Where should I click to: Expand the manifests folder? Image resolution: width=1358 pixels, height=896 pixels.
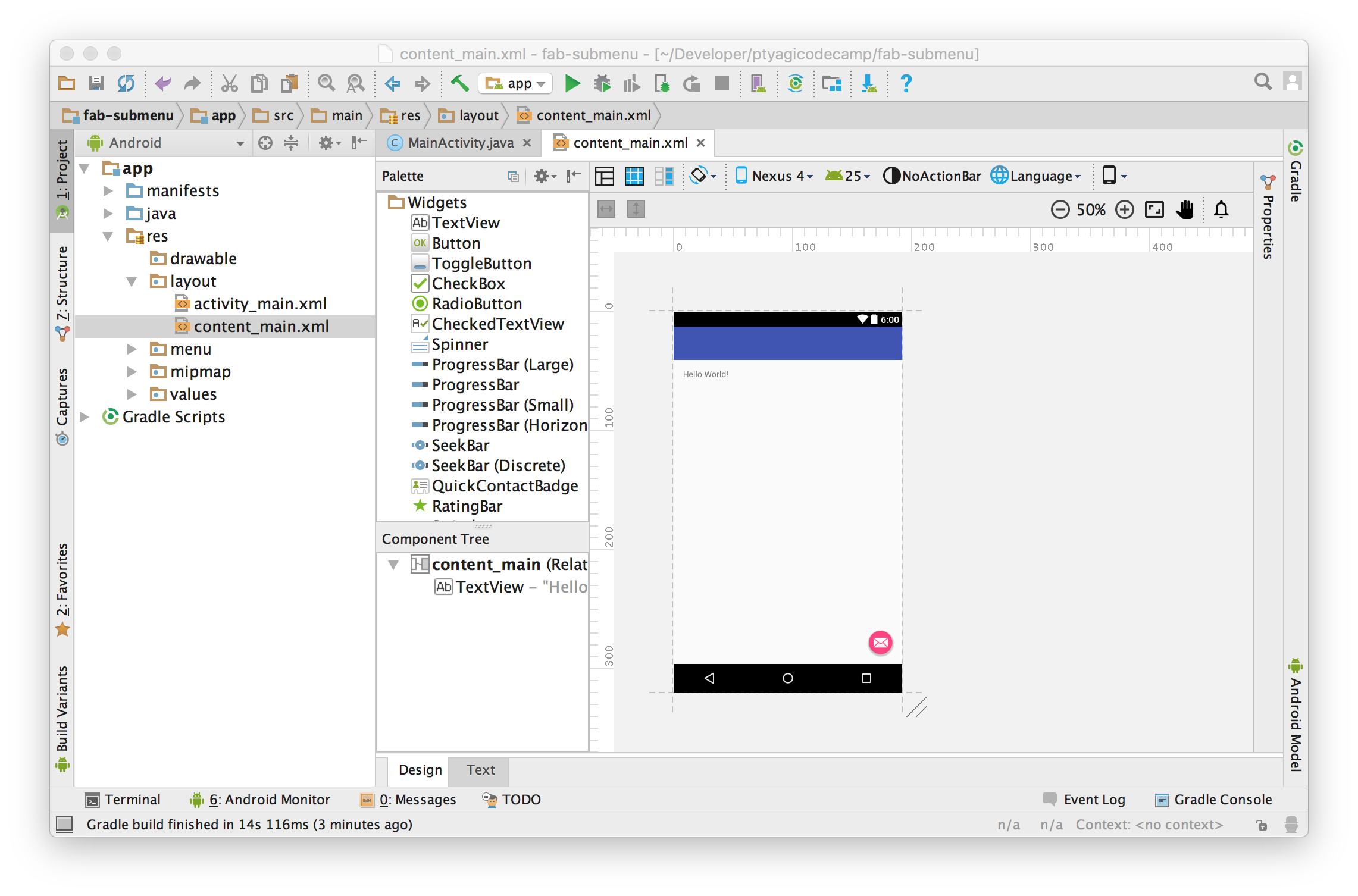(x=108, y=191)
